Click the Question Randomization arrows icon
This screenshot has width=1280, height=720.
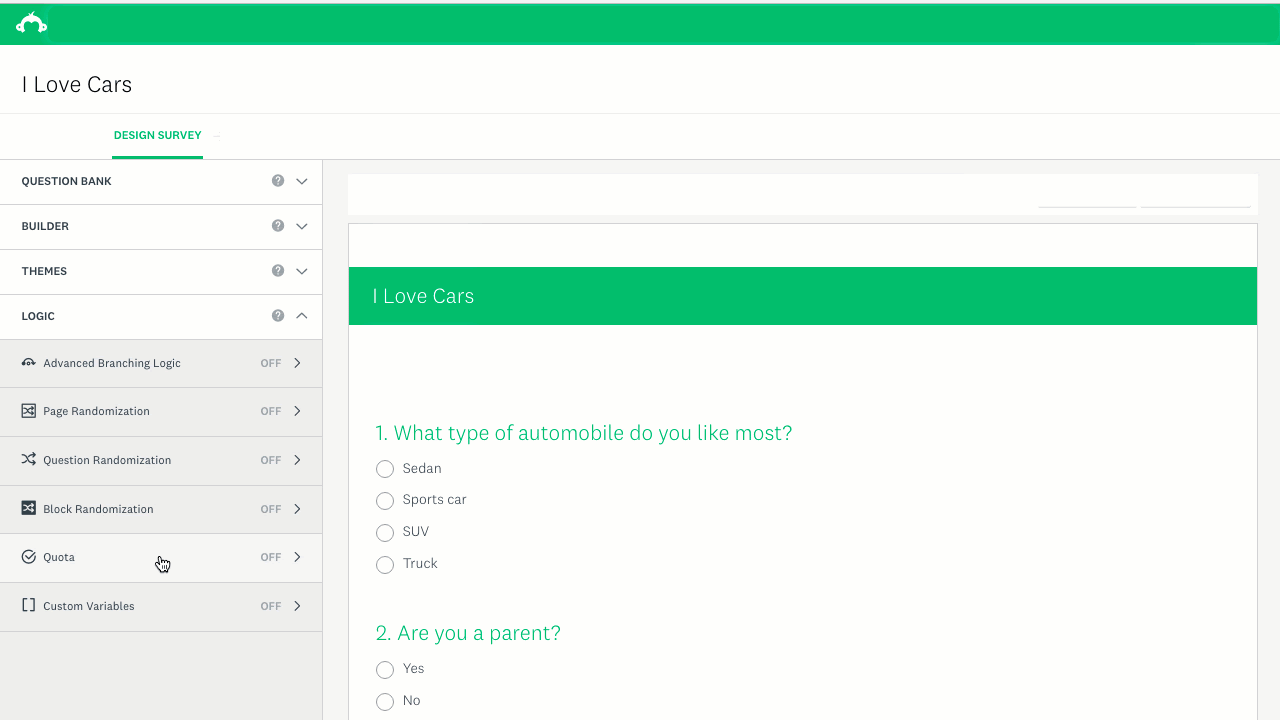click(x=28, y=460)
